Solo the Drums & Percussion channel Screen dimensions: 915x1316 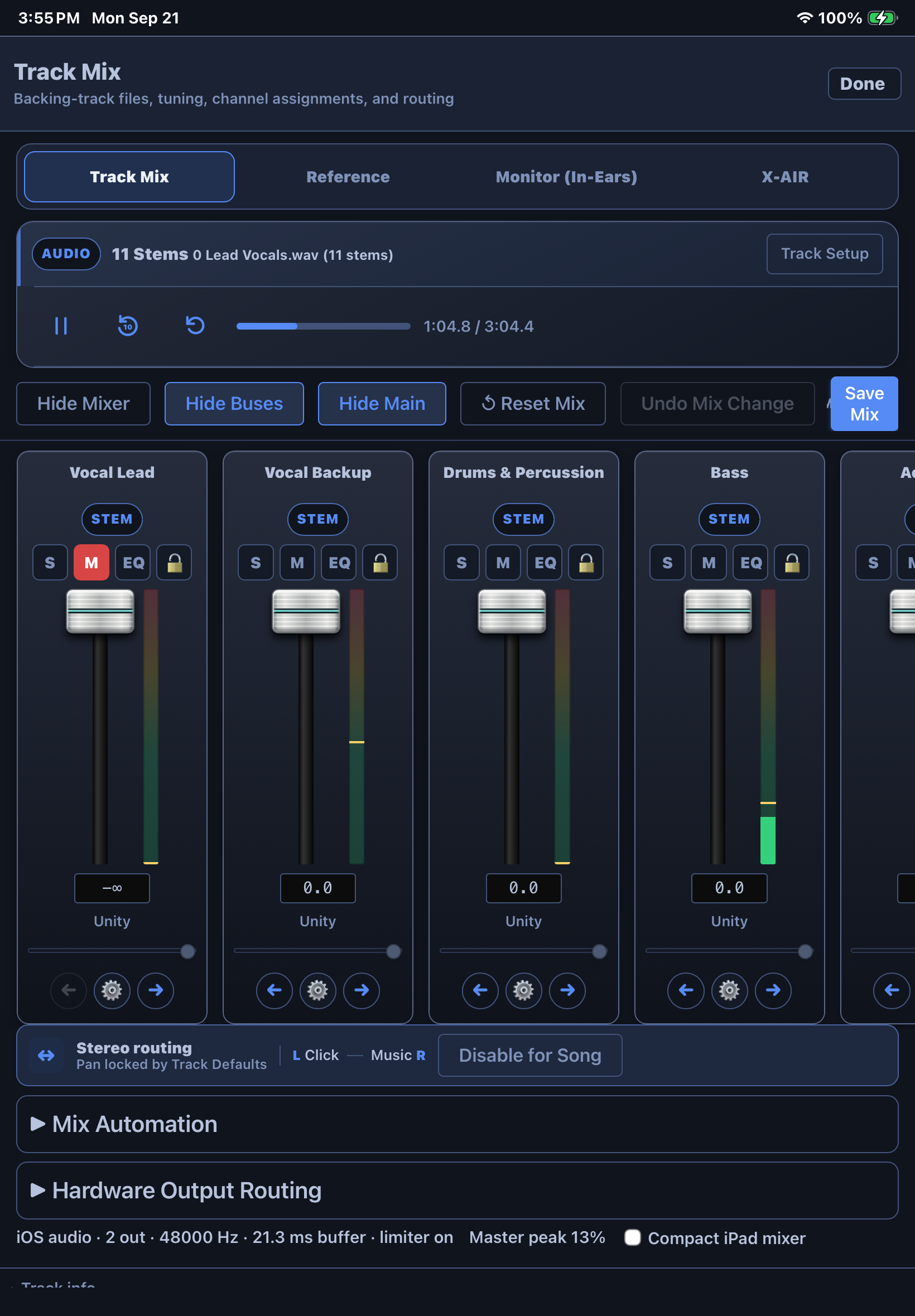[461, 563]
